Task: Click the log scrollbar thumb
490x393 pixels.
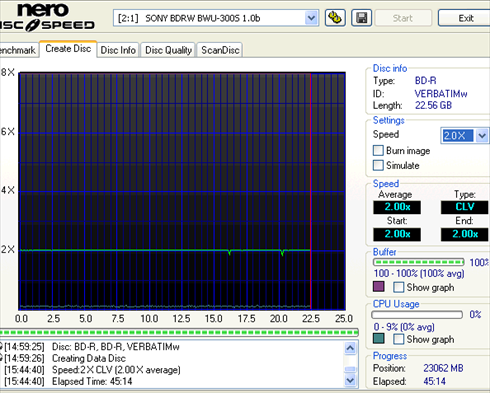Action: (350, 369)
